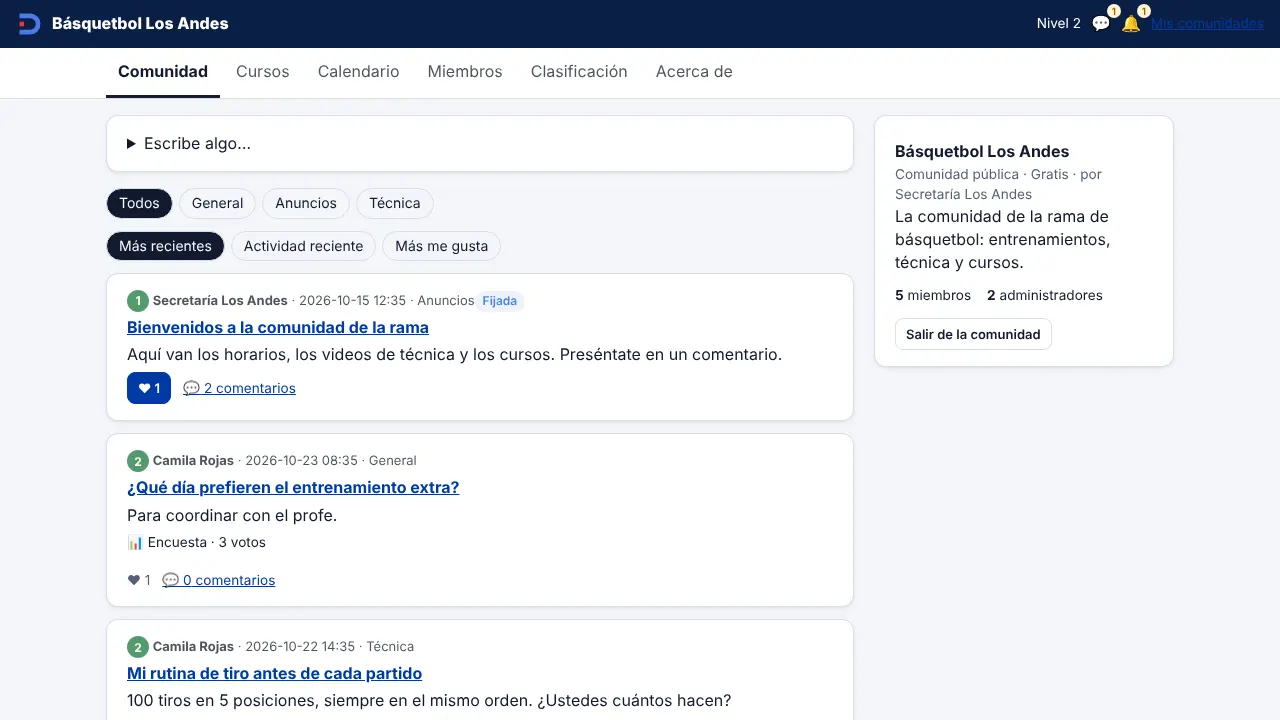This screenshot has height=720, width=1280.
Task: Click Salir de la comunidad button
Action: [x=973, y=334]
